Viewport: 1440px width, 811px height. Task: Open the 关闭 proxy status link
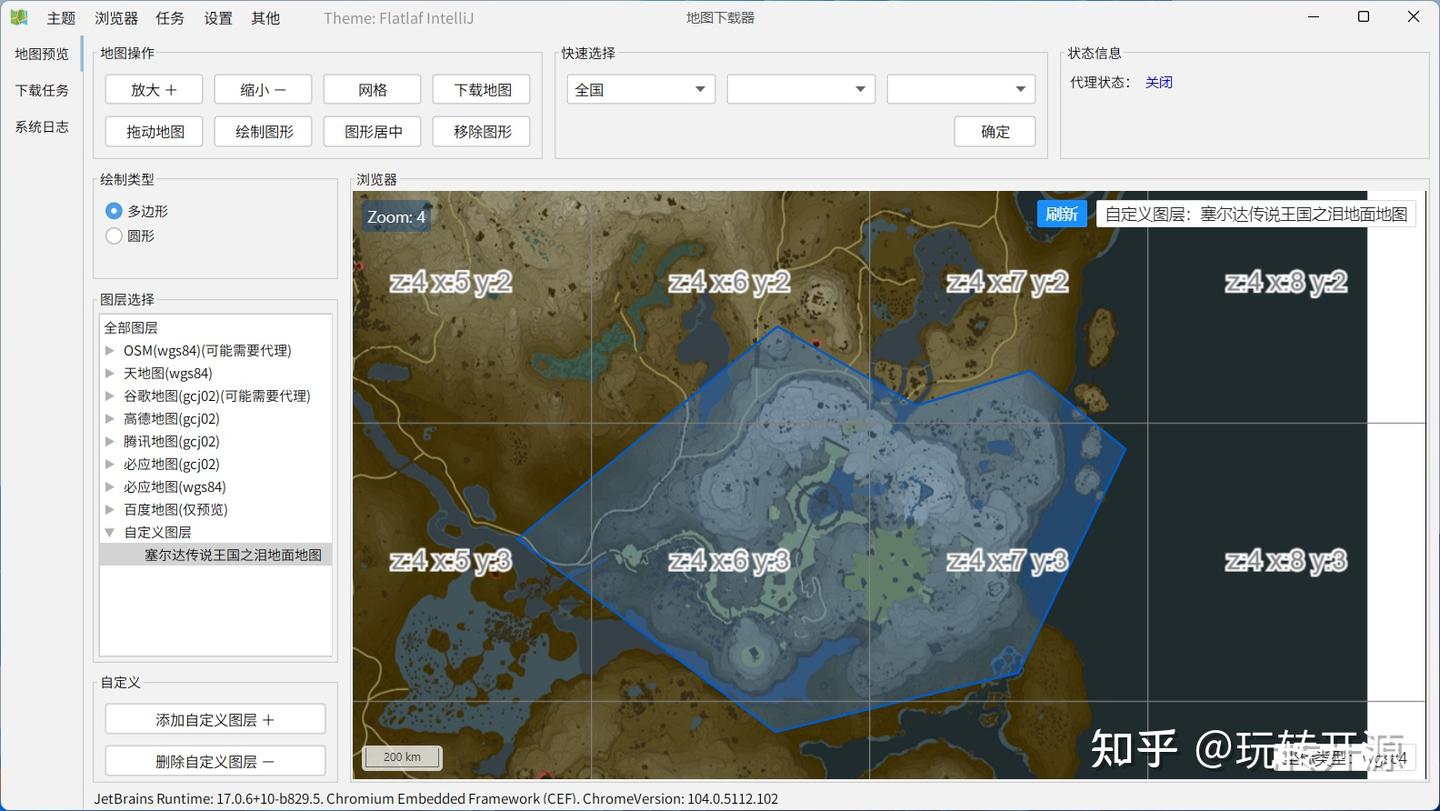pos(1159,82)
